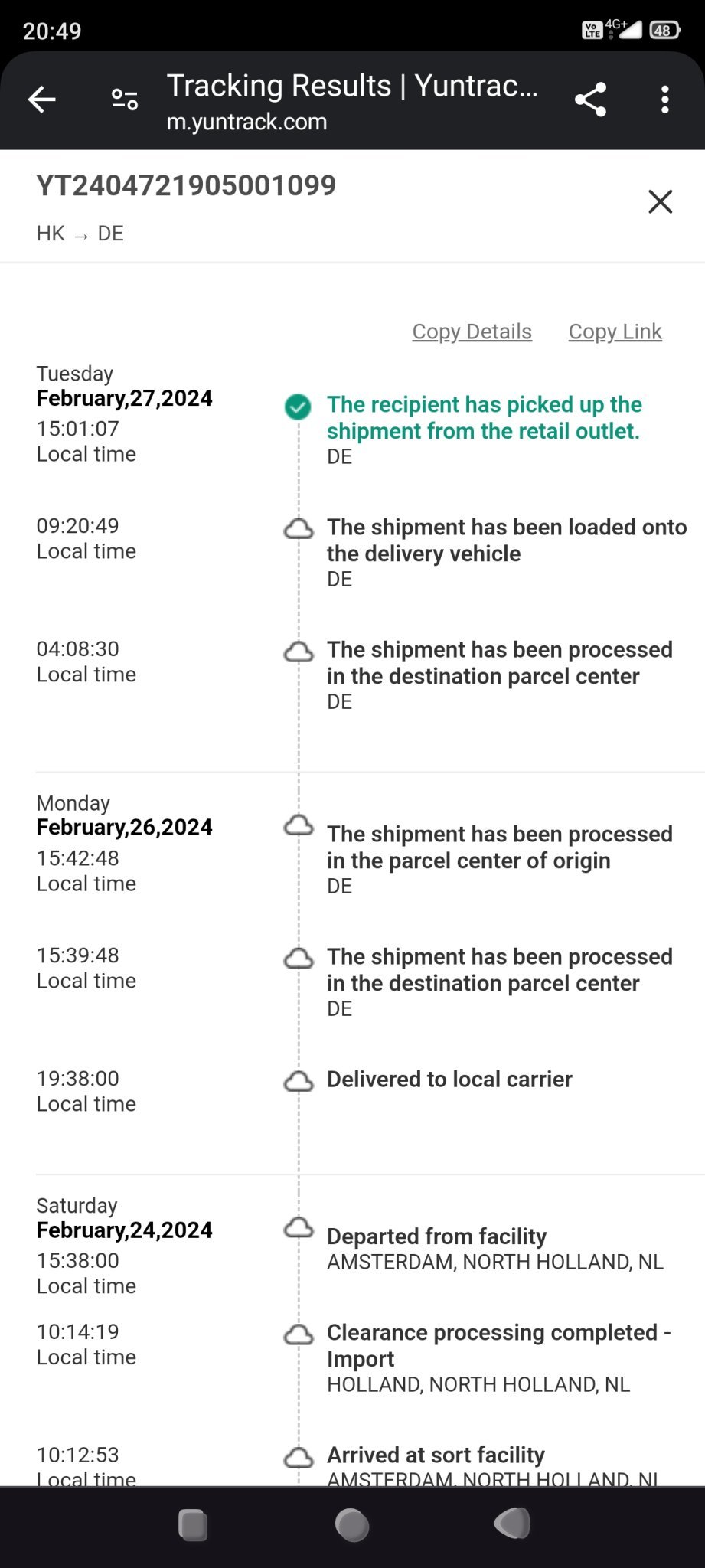Tap "loaded onto the delivery vehicle" cloud icon
Screen dimensions: 705x1568
point(299,529)
